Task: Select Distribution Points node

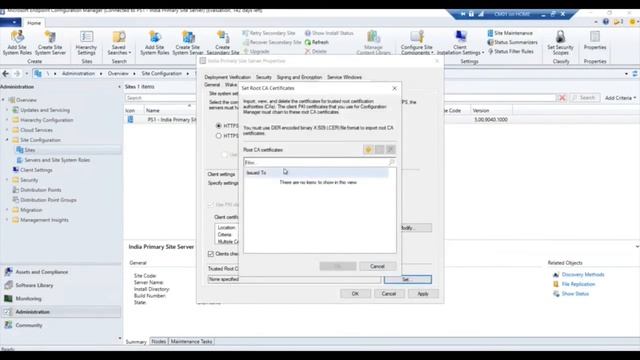Action: click(37, 190)
